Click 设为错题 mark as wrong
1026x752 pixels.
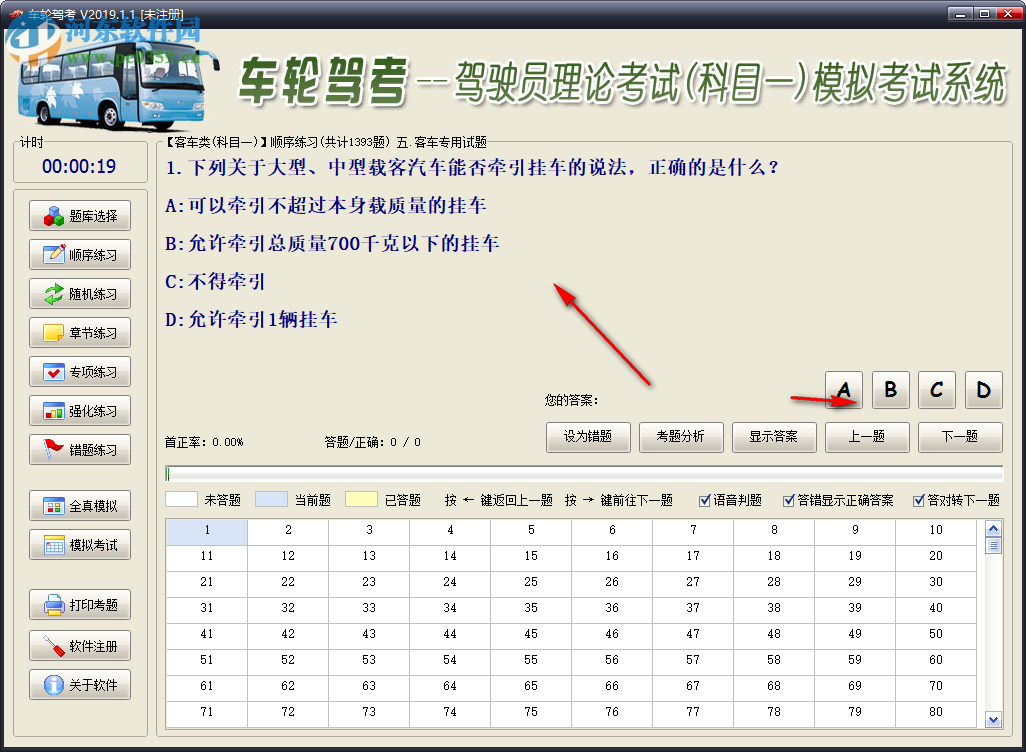(588, 437)
